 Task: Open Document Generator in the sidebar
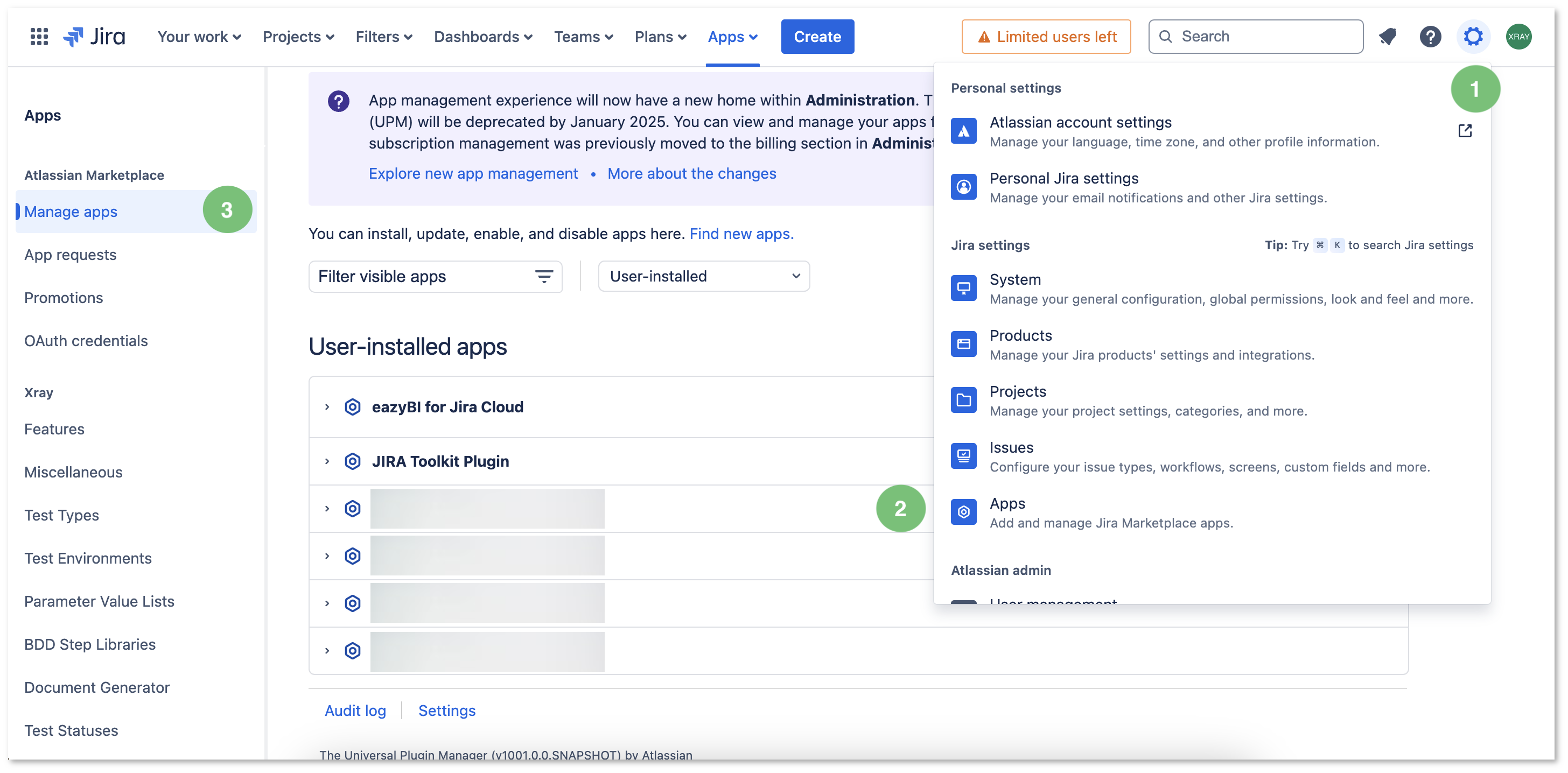click(97, 688)
